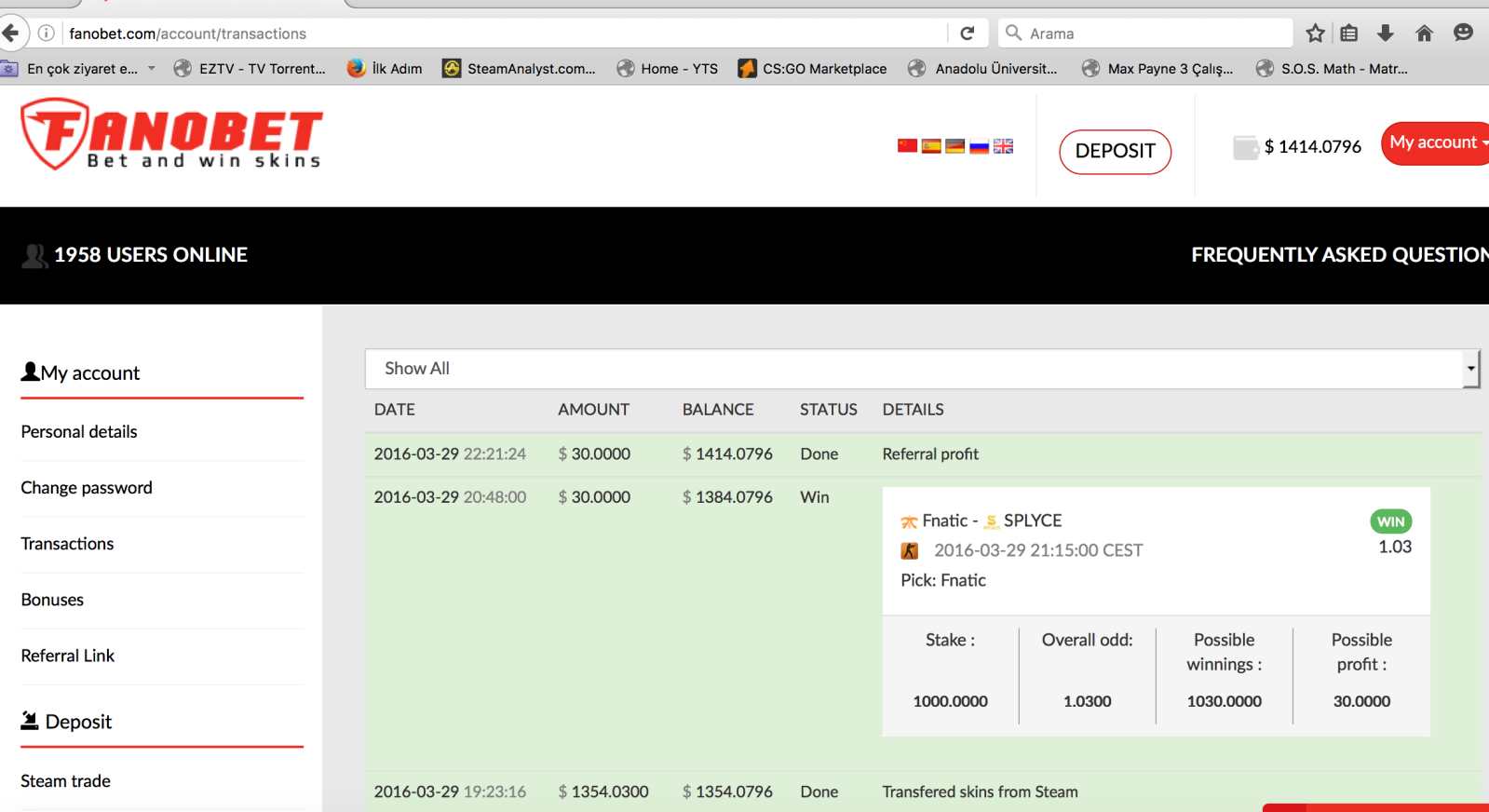Click the $ 1384.0796 balance cell
This screenshot has width=1489, height=812.
click(x=727, y=497)
